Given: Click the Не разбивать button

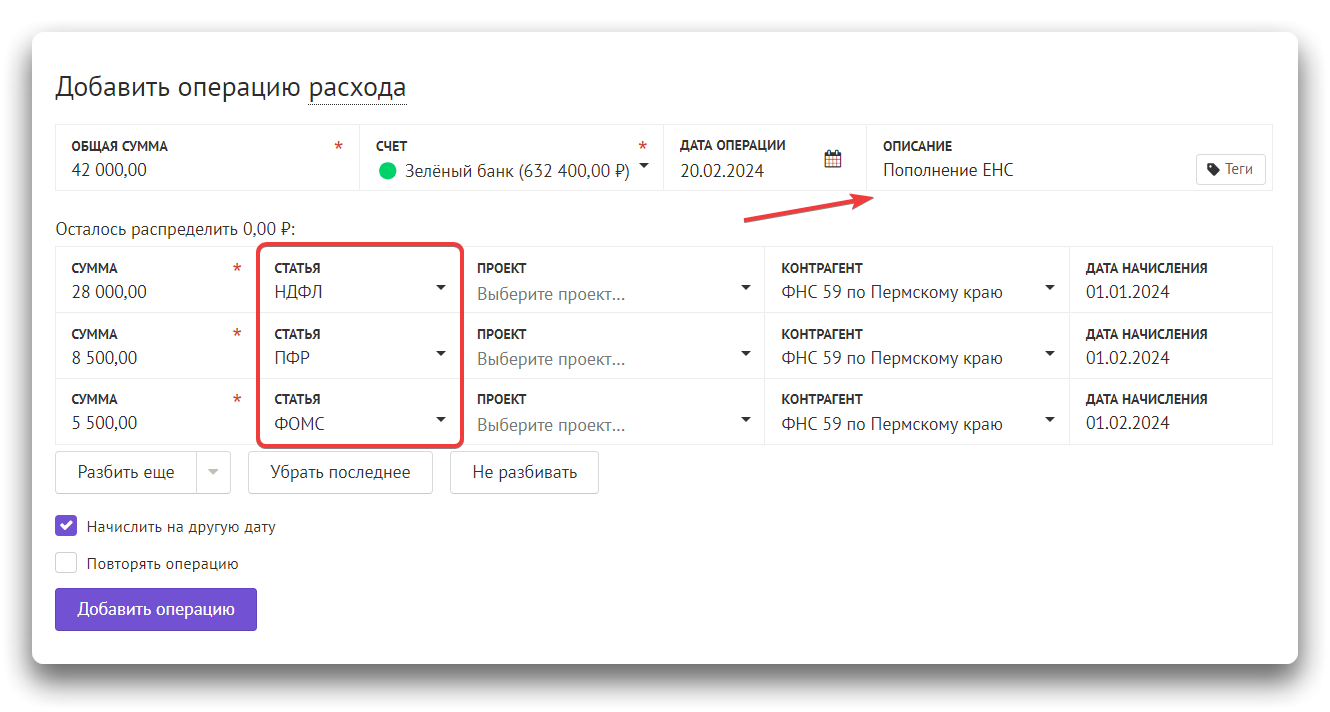Looking at the screenshot, I should click(524, 473).
